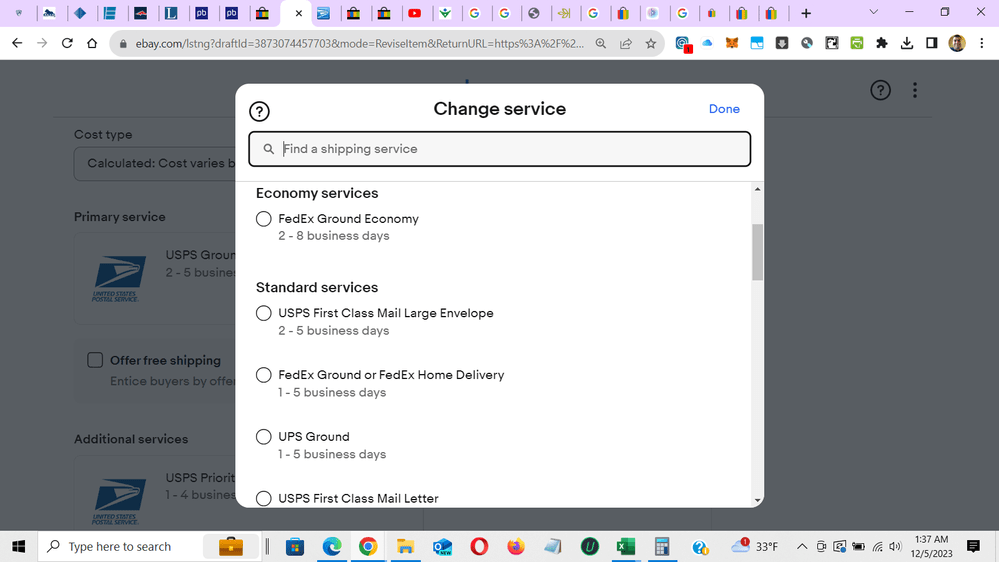The width and height of the screenshot is (999, 562).
Task: Go back with the browser back arrow
Action: (17, 43)
